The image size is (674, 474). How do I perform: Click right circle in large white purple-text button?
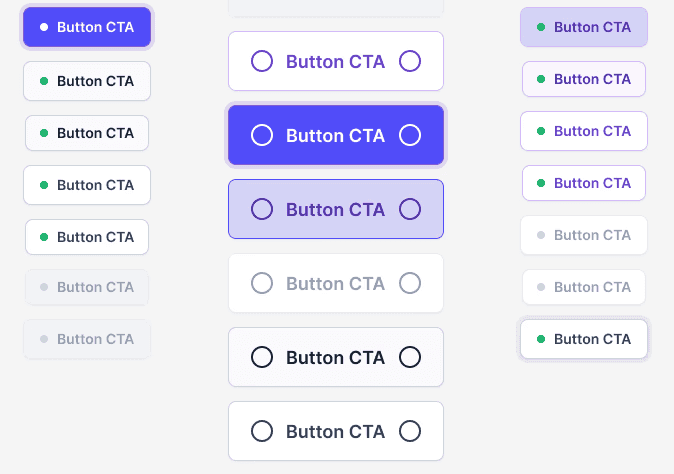click(410, 61)
